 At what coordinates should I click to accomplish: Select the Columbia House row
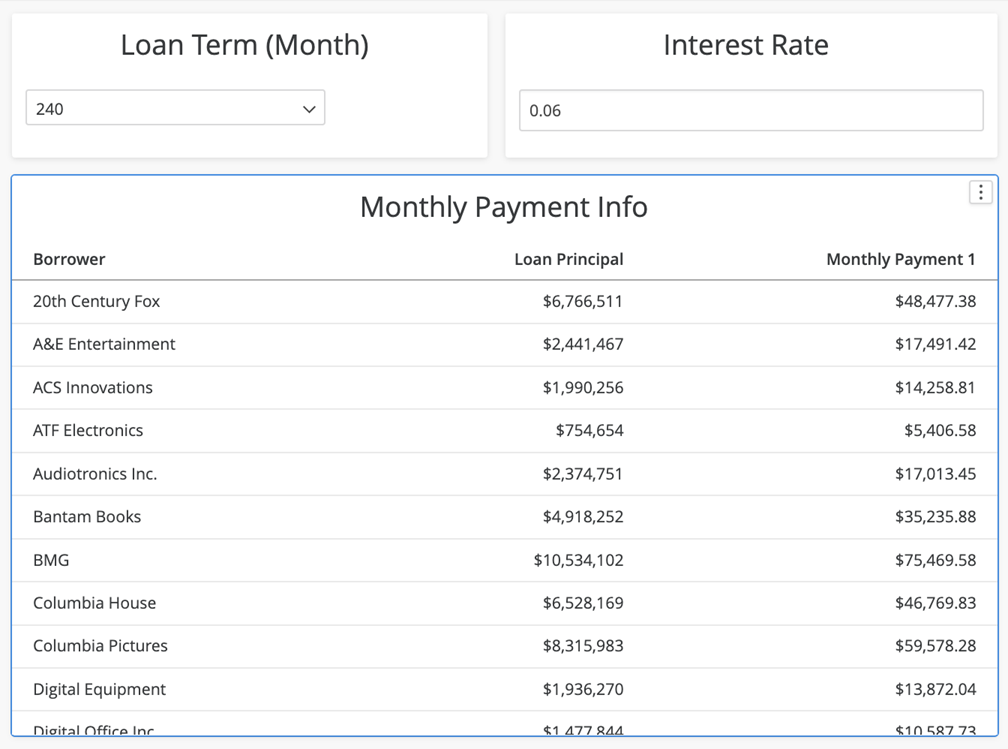[x=94, y=603]
